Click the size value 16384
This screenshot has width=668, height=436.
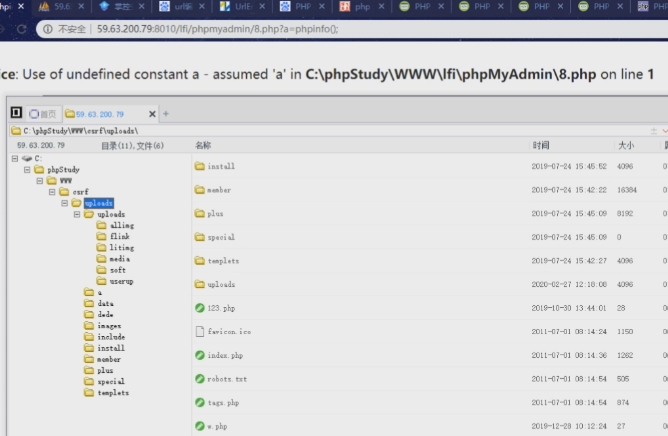[x=627, y=190]
